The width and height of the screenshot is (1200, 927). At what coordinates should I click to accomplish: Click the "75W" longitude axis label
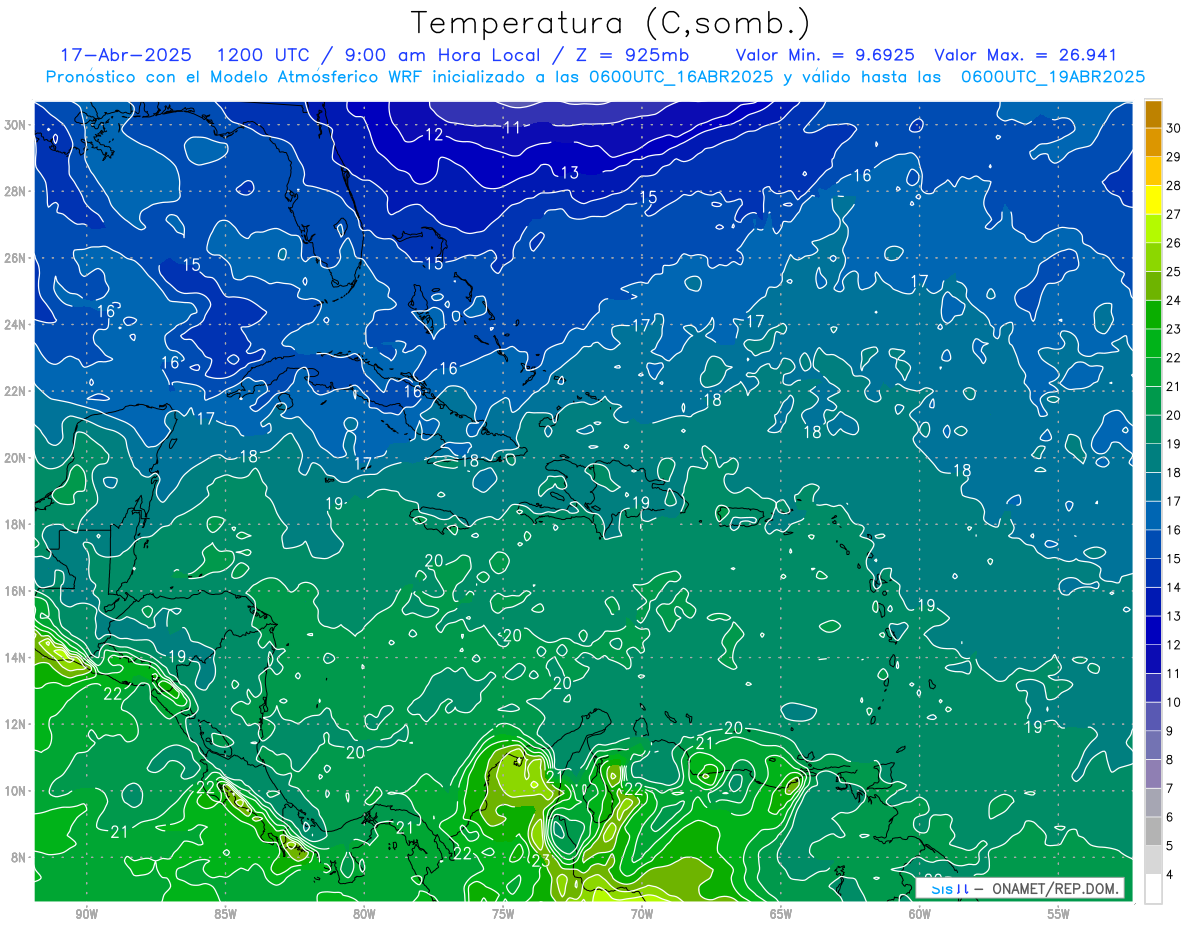pos(503,914)
